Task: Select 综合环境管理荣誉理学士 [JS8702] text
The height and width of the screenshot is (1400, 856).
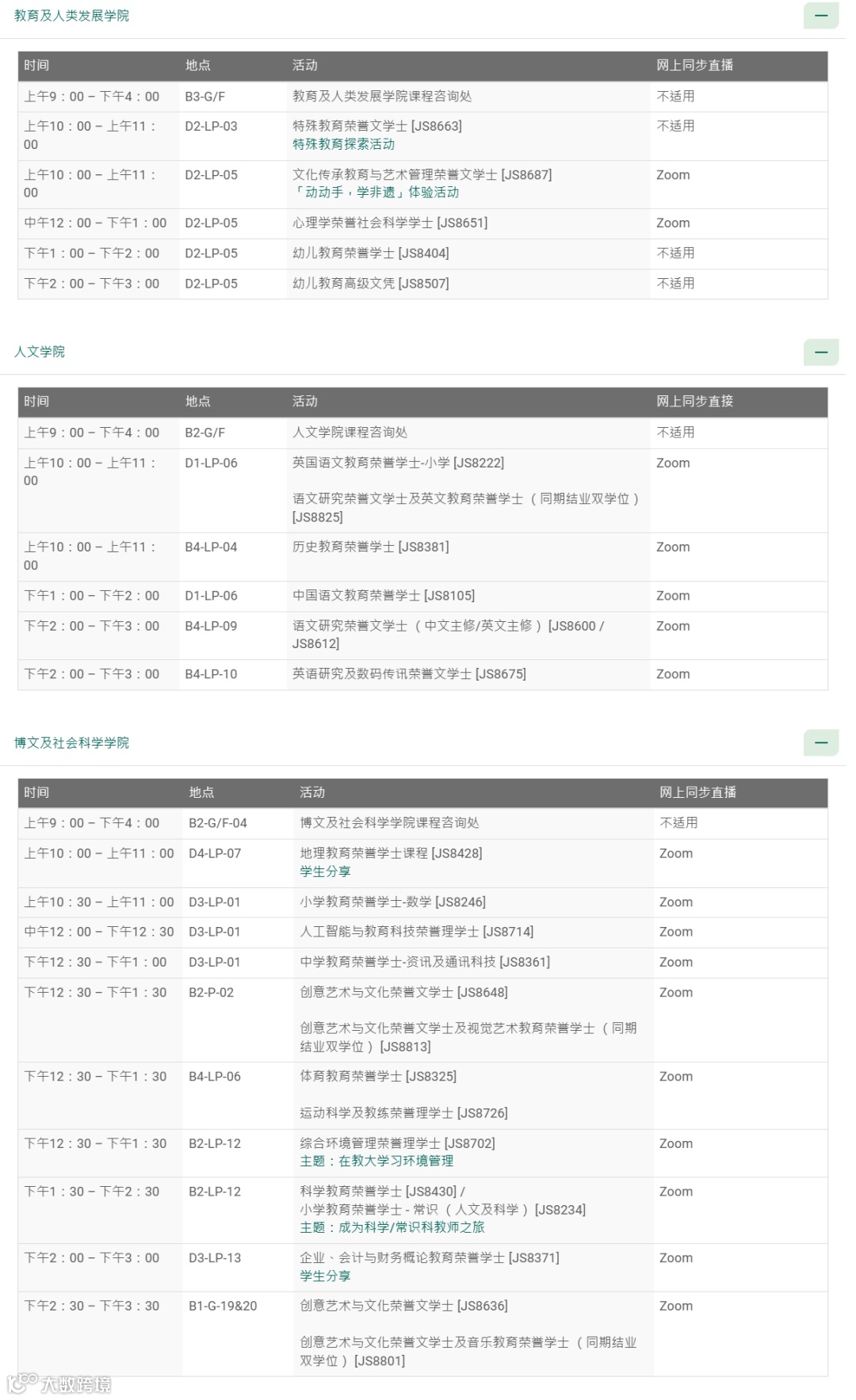Action: pos(398,1143)
